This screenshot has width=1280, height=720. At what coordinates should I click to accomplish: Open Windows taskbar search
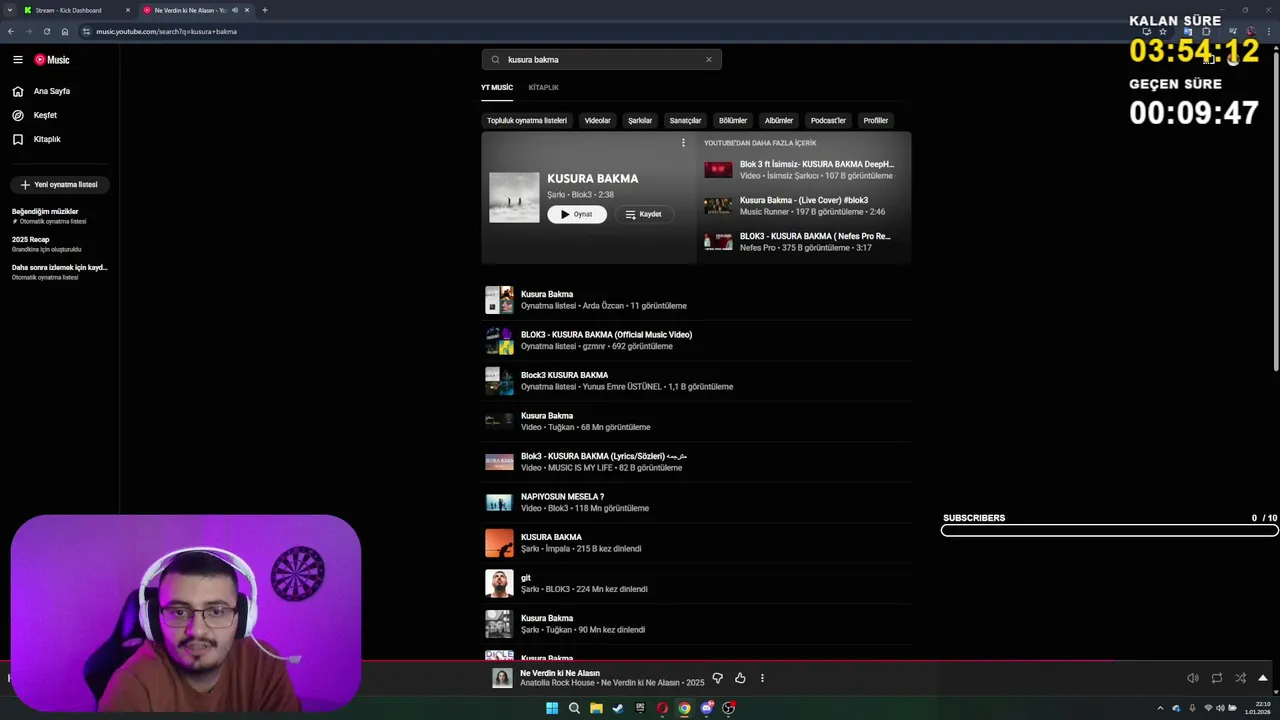574,708
